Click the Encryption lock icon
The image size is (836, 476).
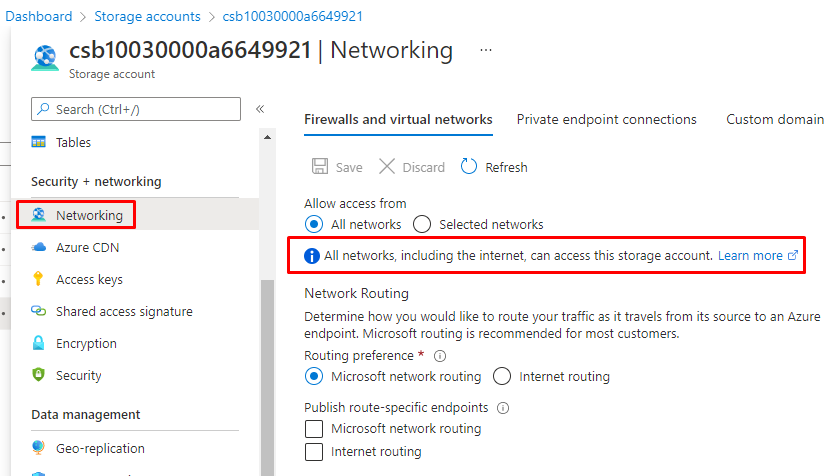coord(39,343)
